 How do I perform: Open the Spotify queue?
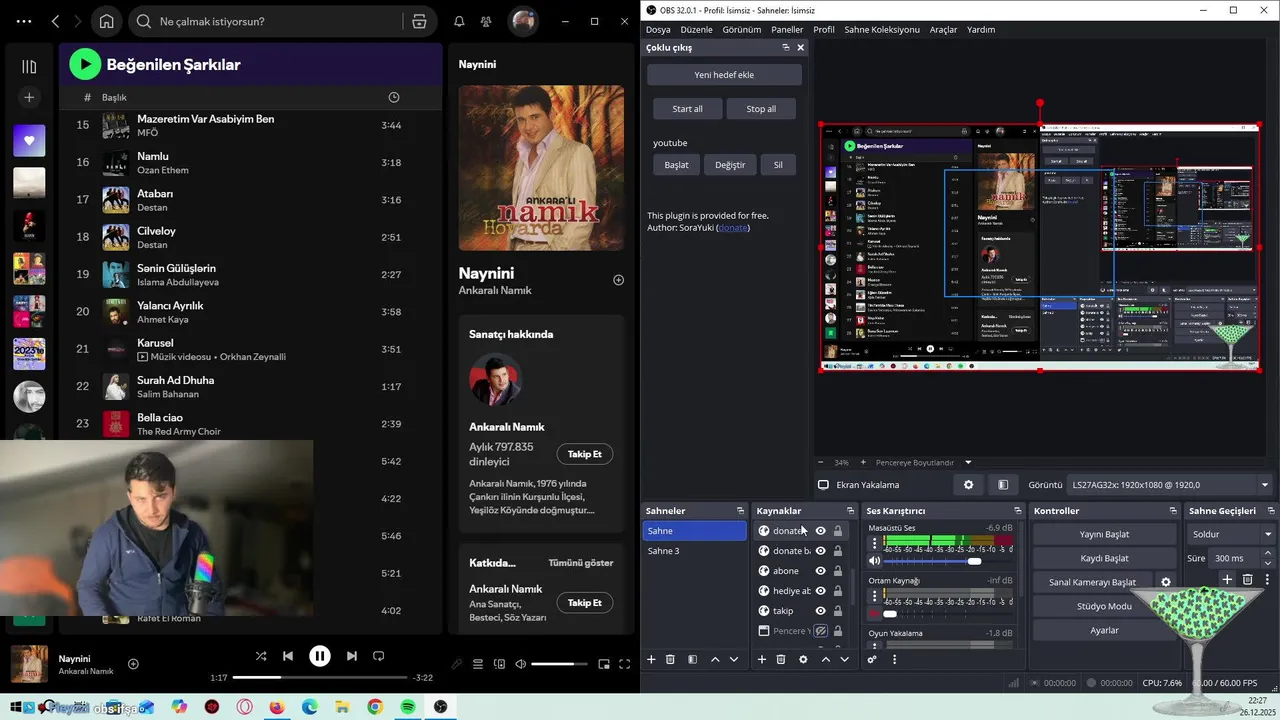pos(478,664)
